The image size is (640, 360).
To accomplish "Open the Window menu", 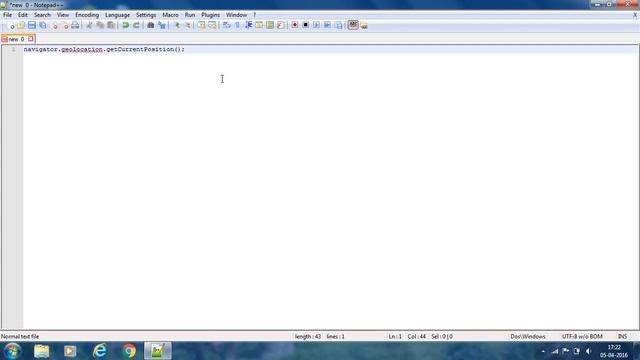I will point(236,15).
